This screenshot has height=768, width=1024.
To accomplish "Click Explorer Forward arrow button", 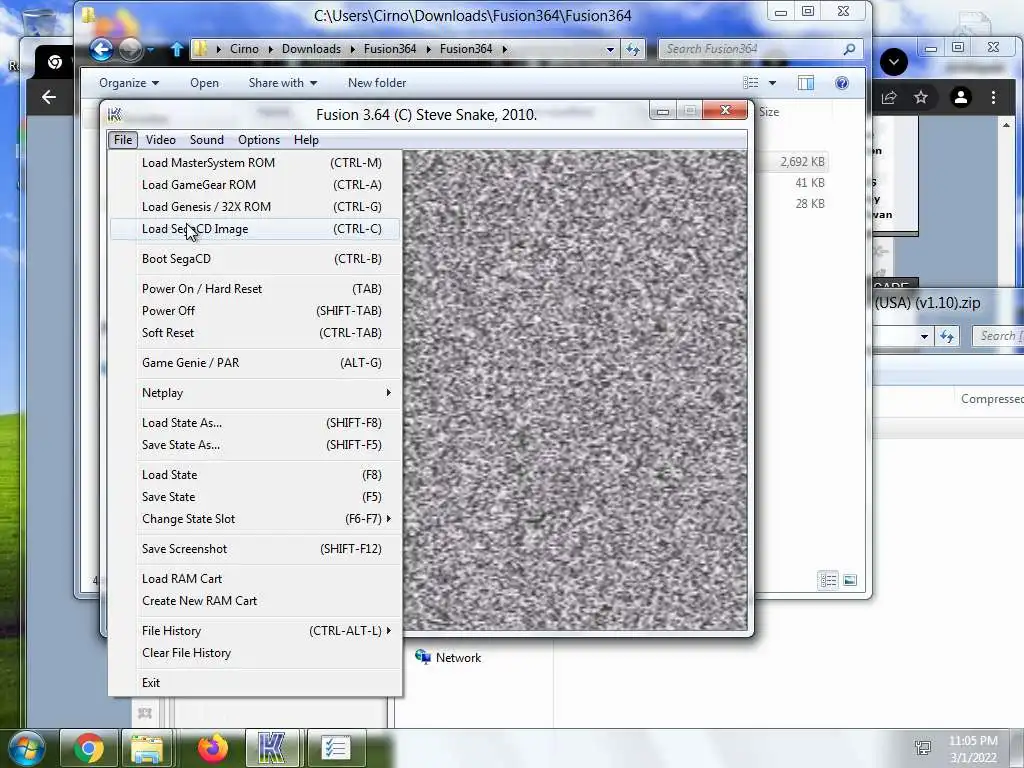I will click(x=131, y=49).
